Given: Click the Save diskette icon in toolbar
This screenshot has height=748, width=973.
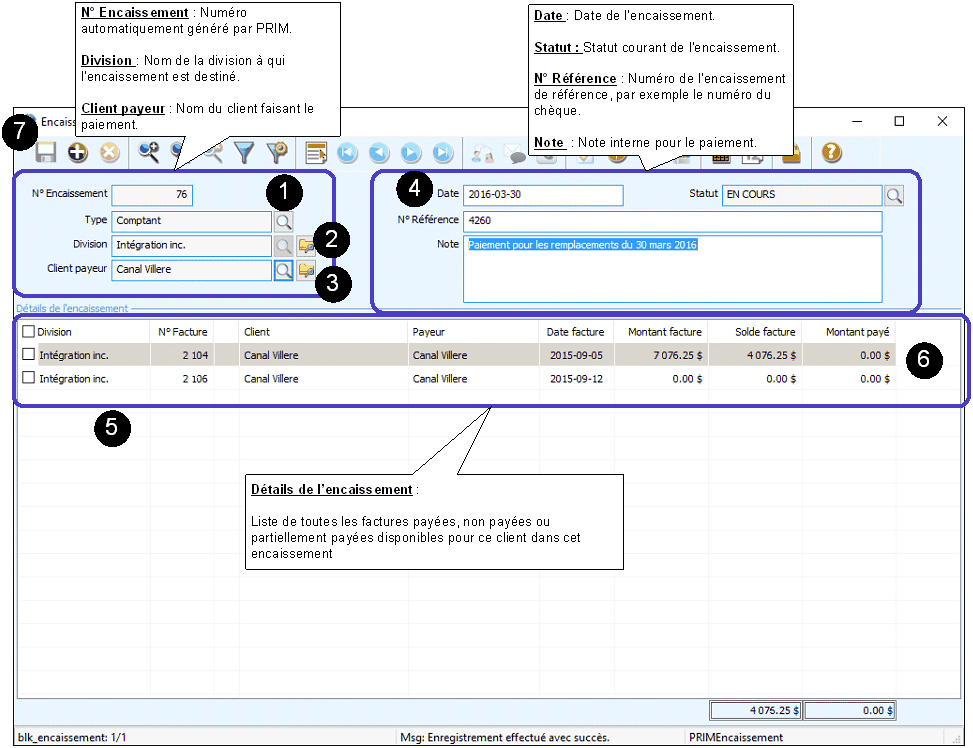Looking at the screenshot, I should point(45,153).
